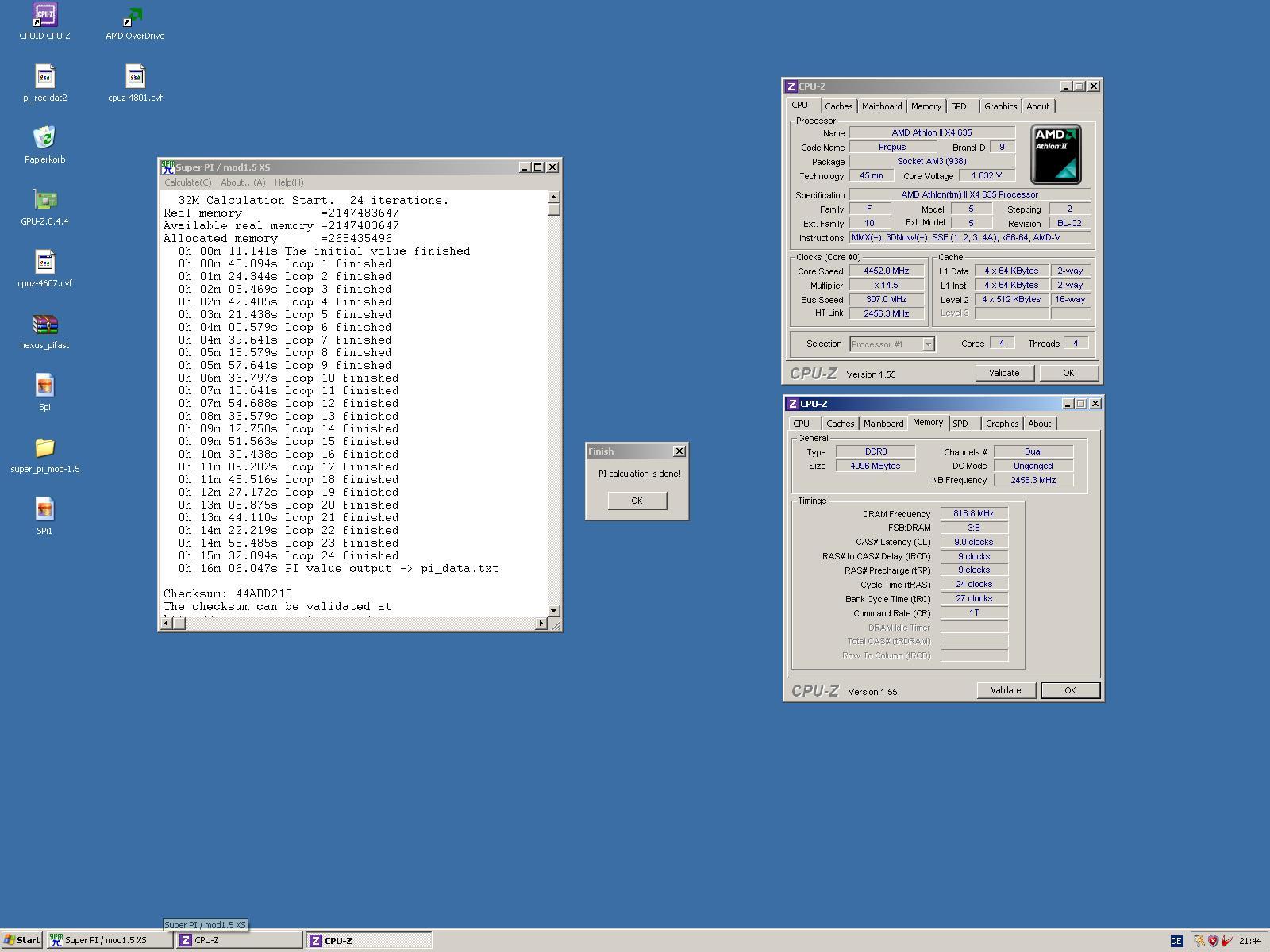Click the NB Frequency 2456.3 MHz value
Viewport: 1270px width, 952px height.
point(1033,480)
